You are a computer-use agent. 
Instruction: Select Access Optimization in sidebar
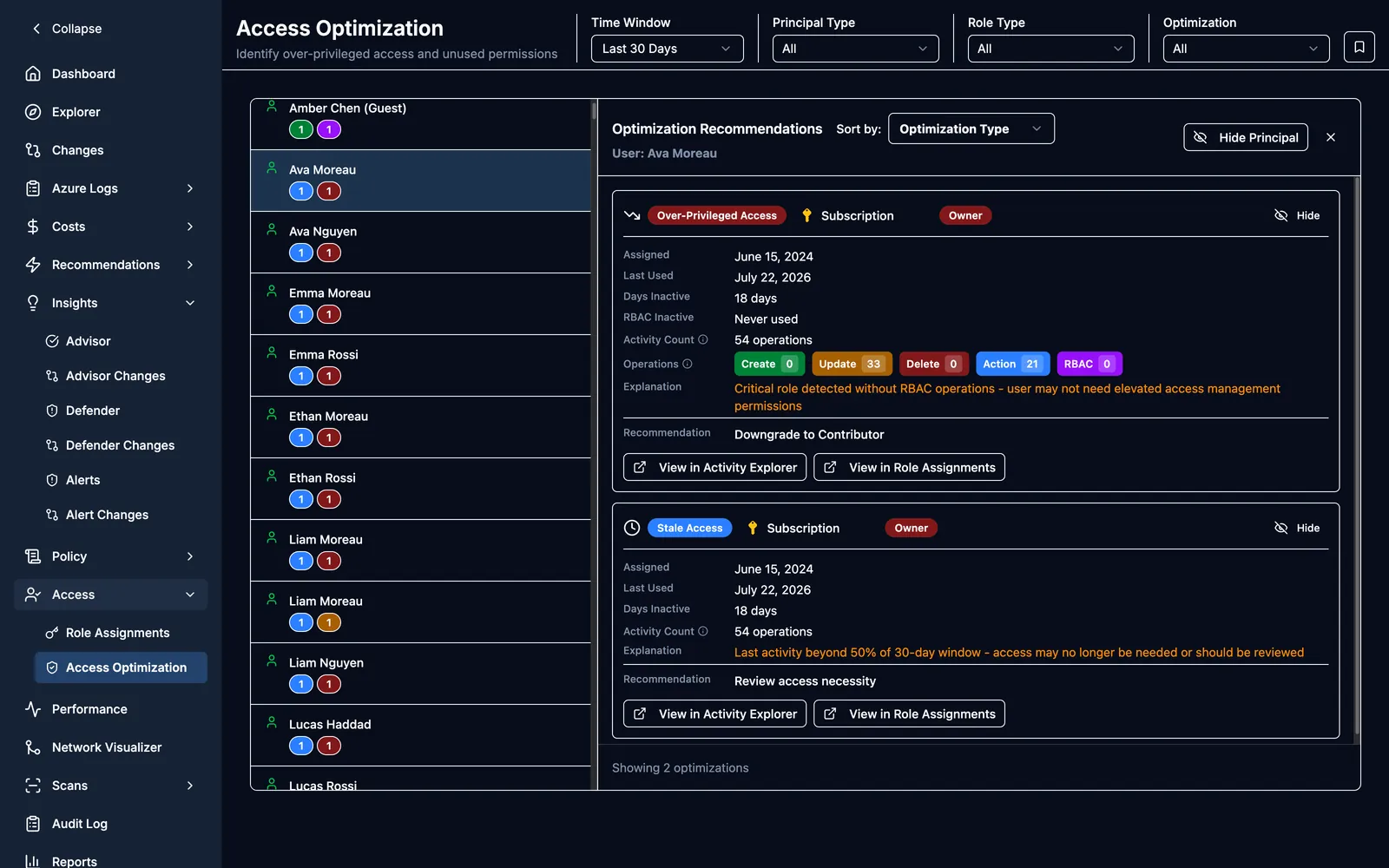tap(121, 667)
